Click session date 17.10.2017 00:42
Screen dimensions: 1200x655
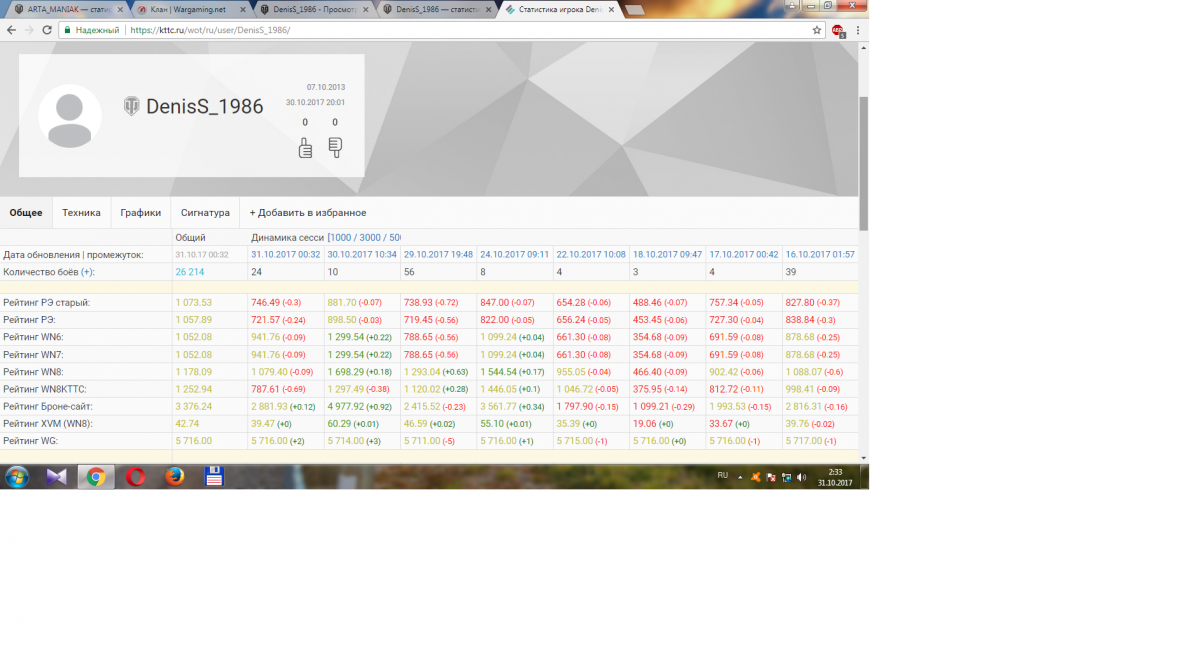tap(744, 255)
